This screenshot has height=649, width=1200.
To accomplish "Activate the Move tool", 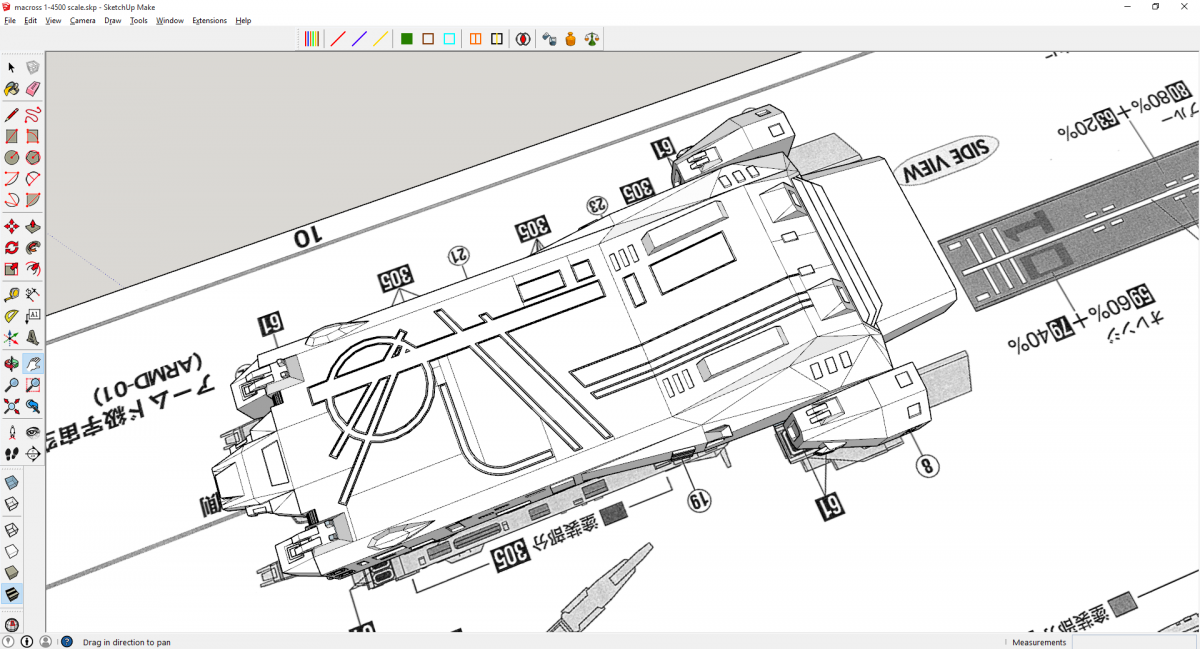I will pyautogui.click(x=12, y=226).
